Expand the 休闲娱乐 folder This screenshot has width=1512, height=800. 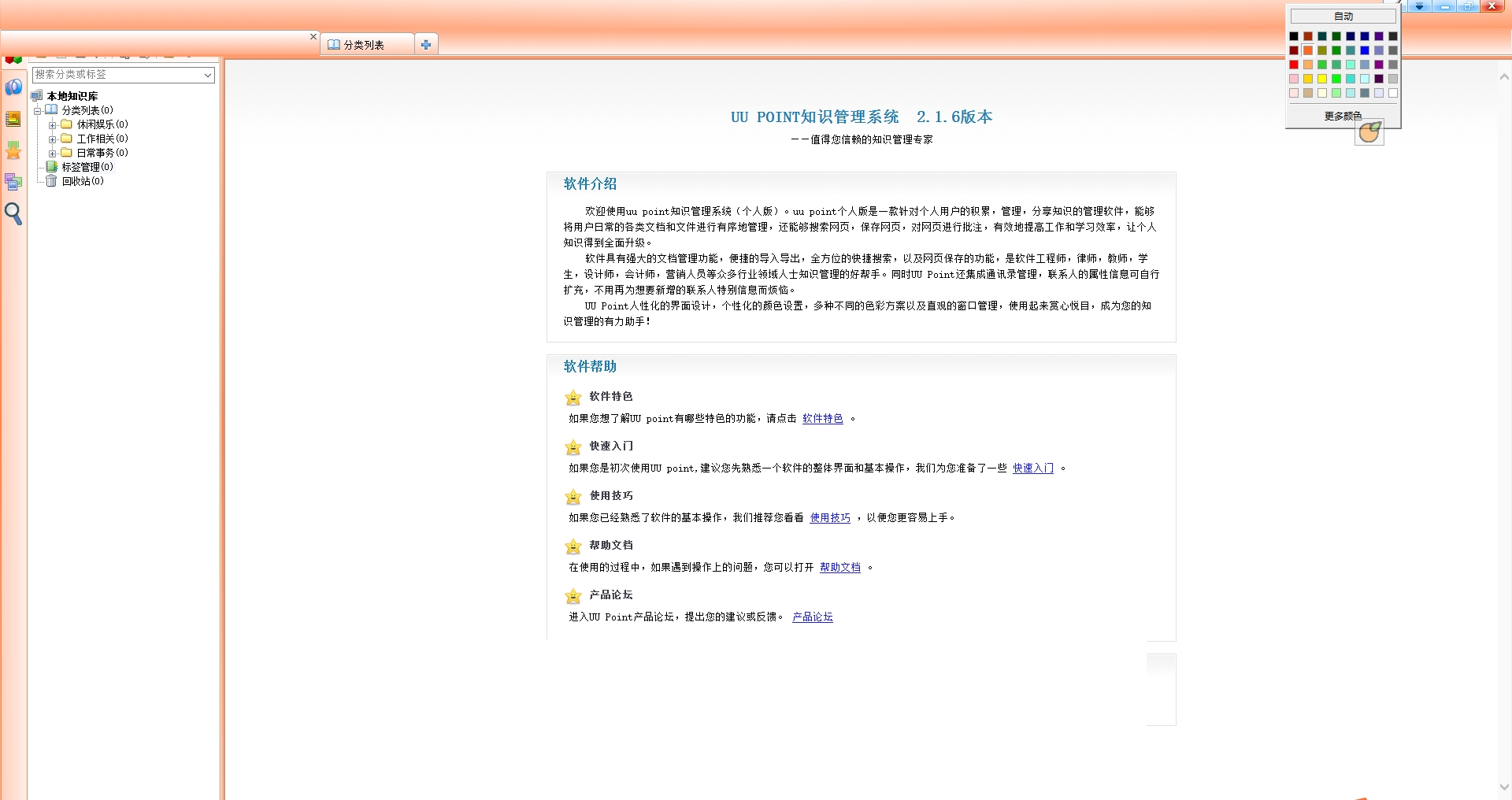pos(52,125)
